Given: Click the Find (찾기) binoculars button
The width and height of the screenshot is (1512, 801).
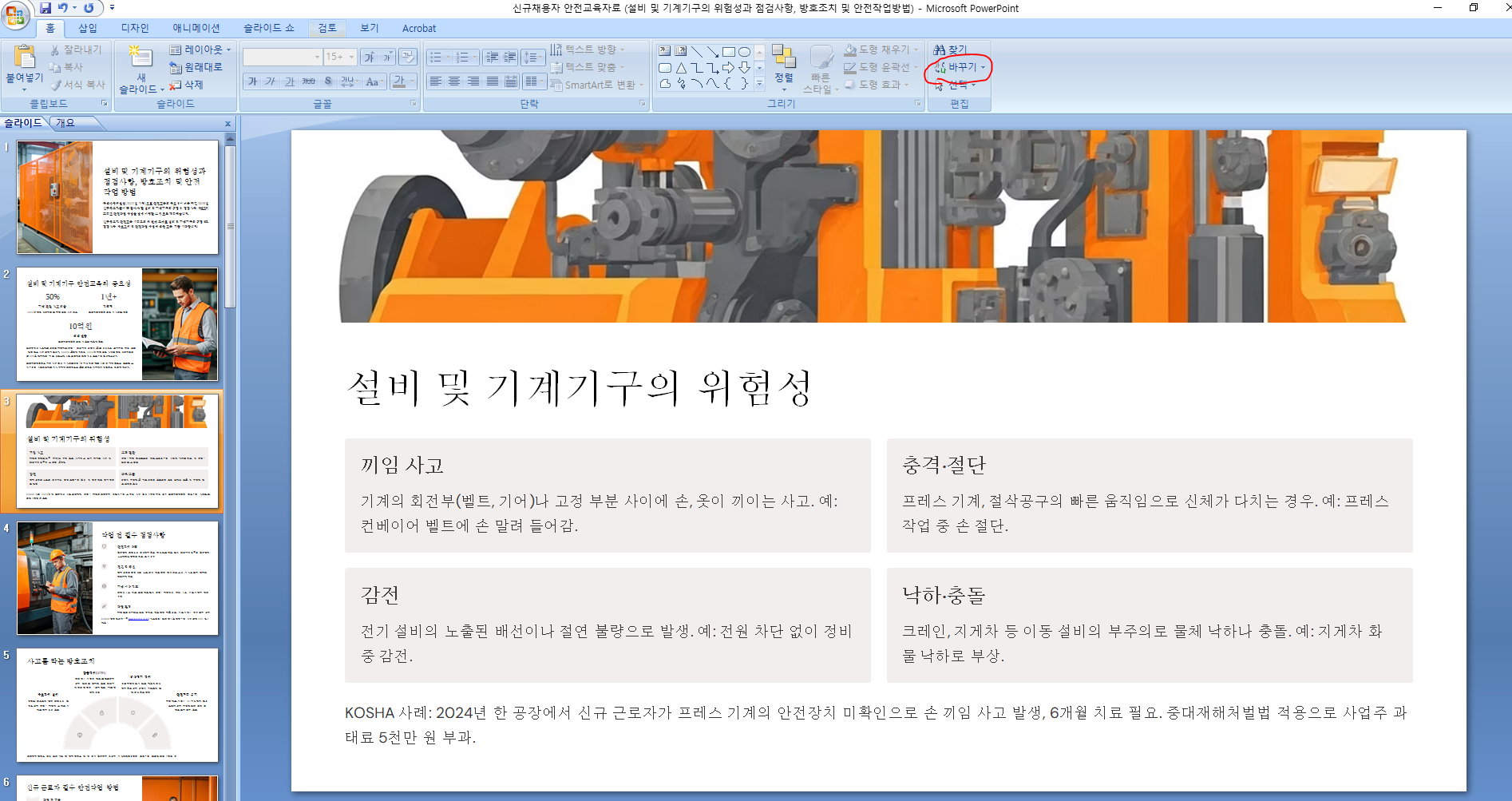Looking at the screenshot, I should point(950,50).
